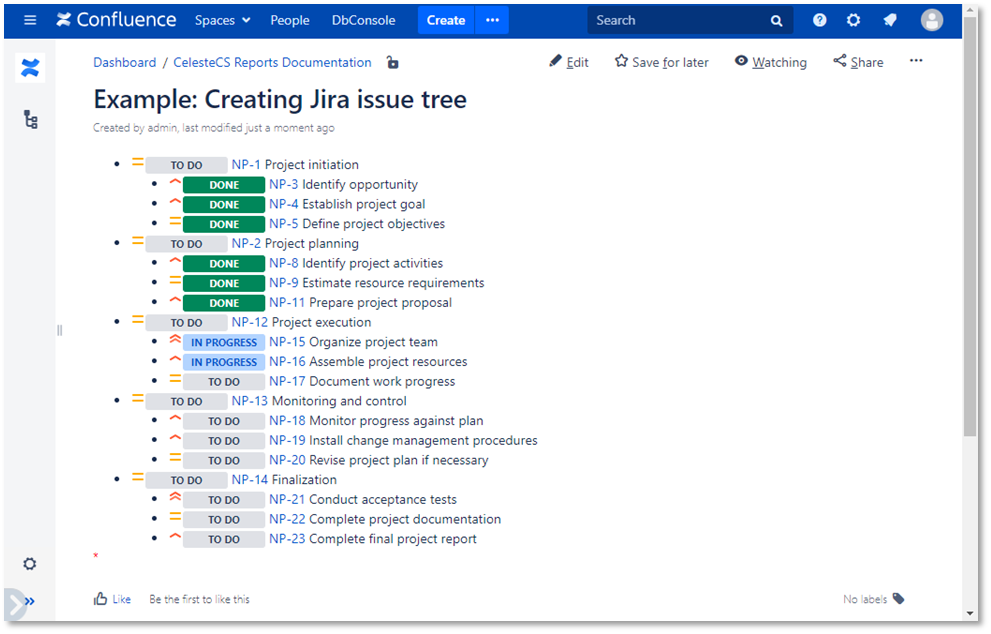Click the Confluence logo

click(x=116, y=20)
